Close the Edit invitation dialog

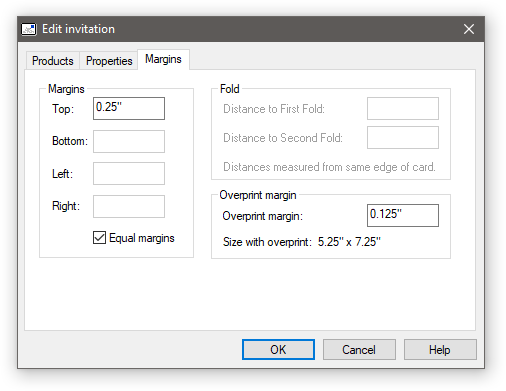[469, 29]
